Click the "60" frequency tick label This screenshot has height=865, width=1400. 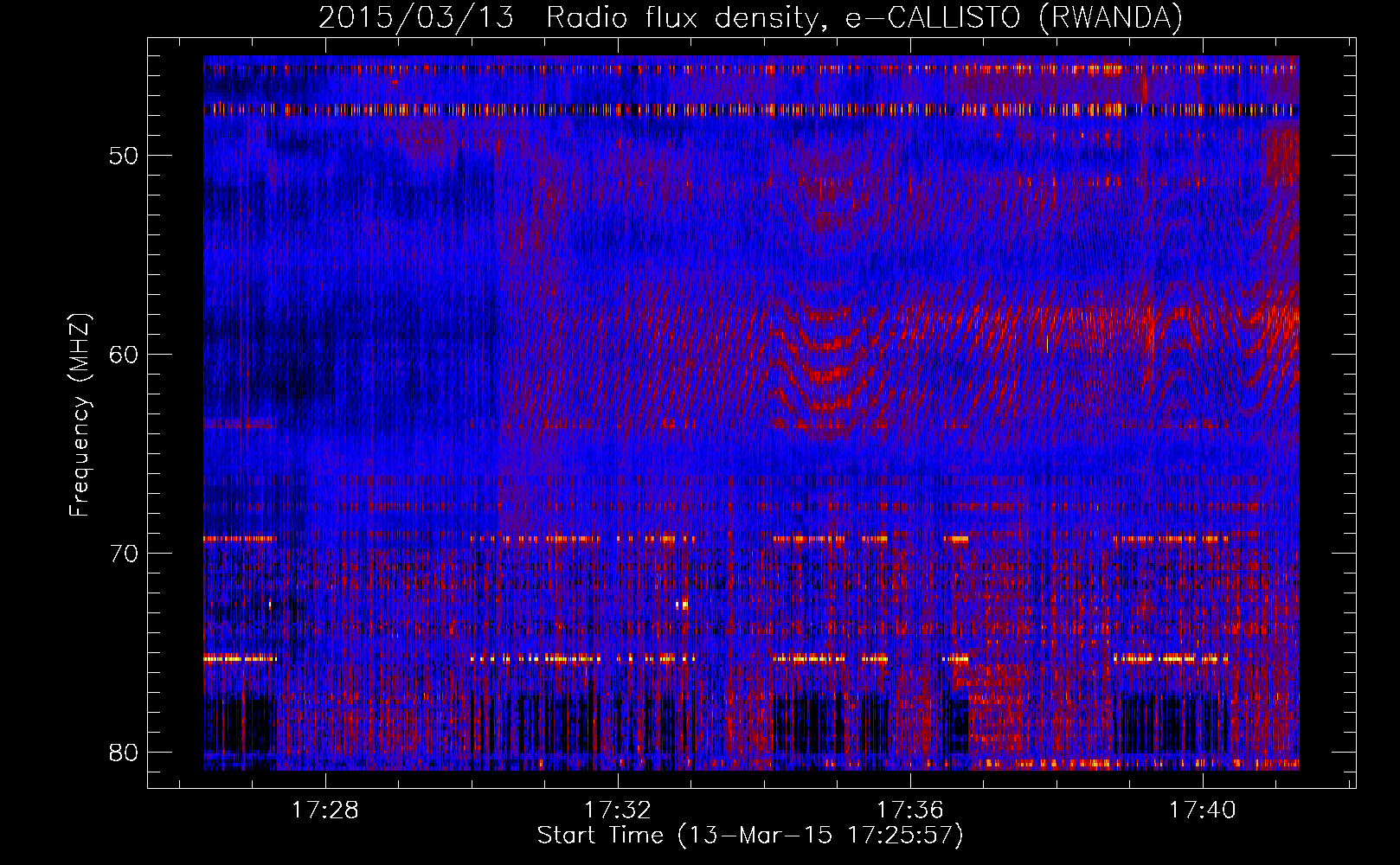[x=124, y=355]
